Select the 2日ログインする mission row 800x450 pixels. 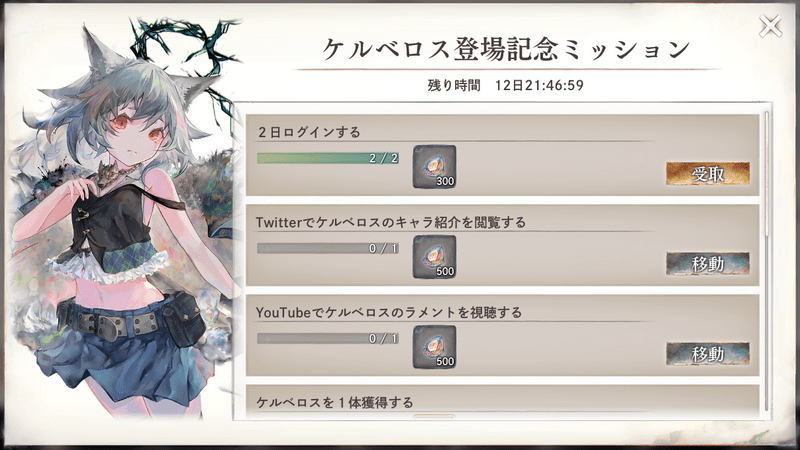(503, 155)
